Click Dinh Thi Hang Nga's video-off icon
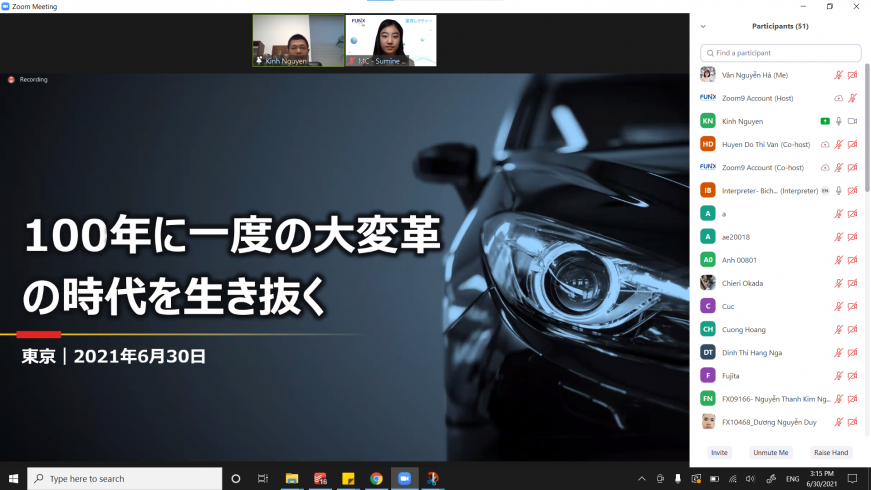Image resolution: width=871 pixels, height=490 pixels. tap(853, 353)
